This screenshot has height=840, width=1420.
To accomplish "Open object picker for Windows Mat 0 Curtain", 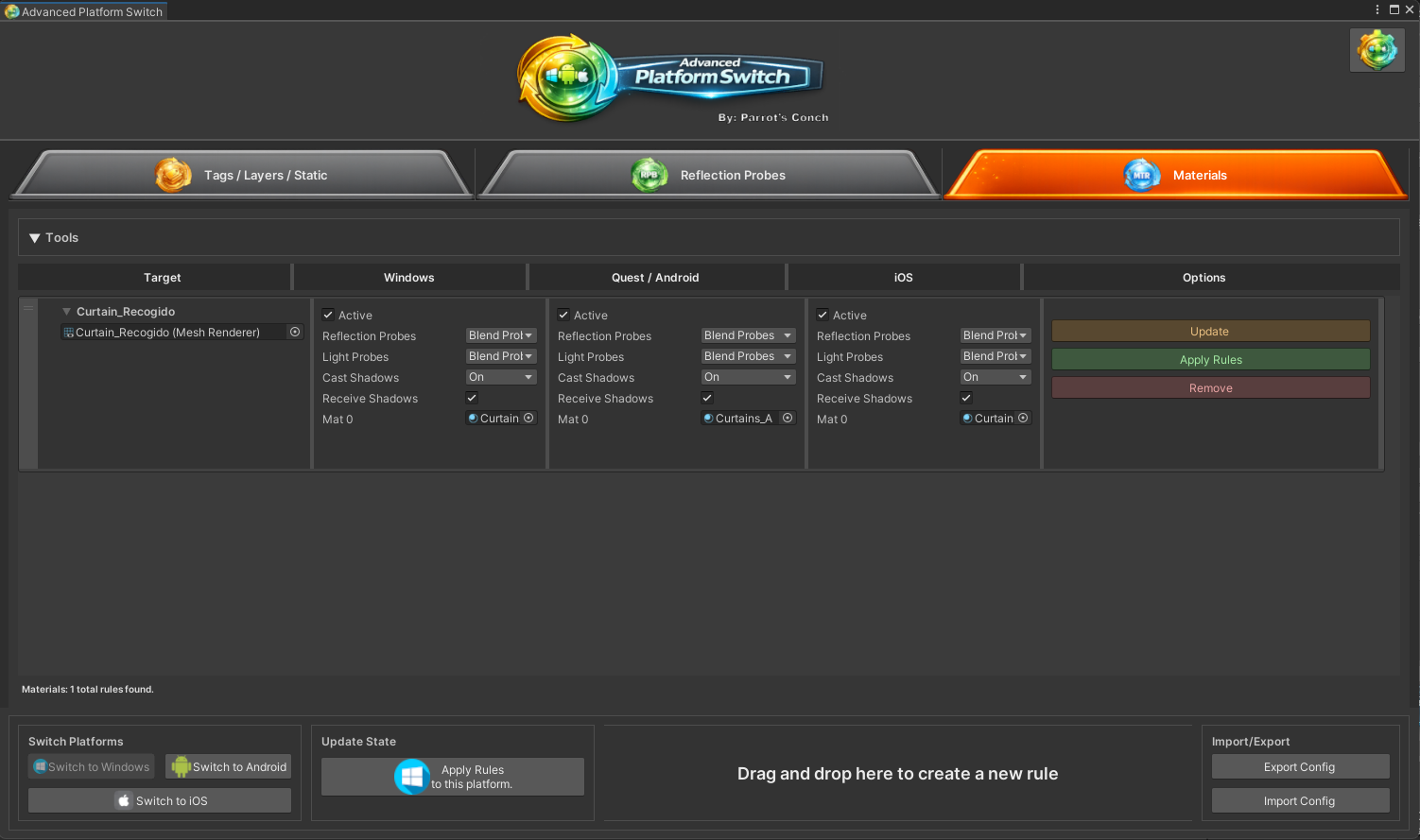I will pyautogui.click(x=528, y=419).
